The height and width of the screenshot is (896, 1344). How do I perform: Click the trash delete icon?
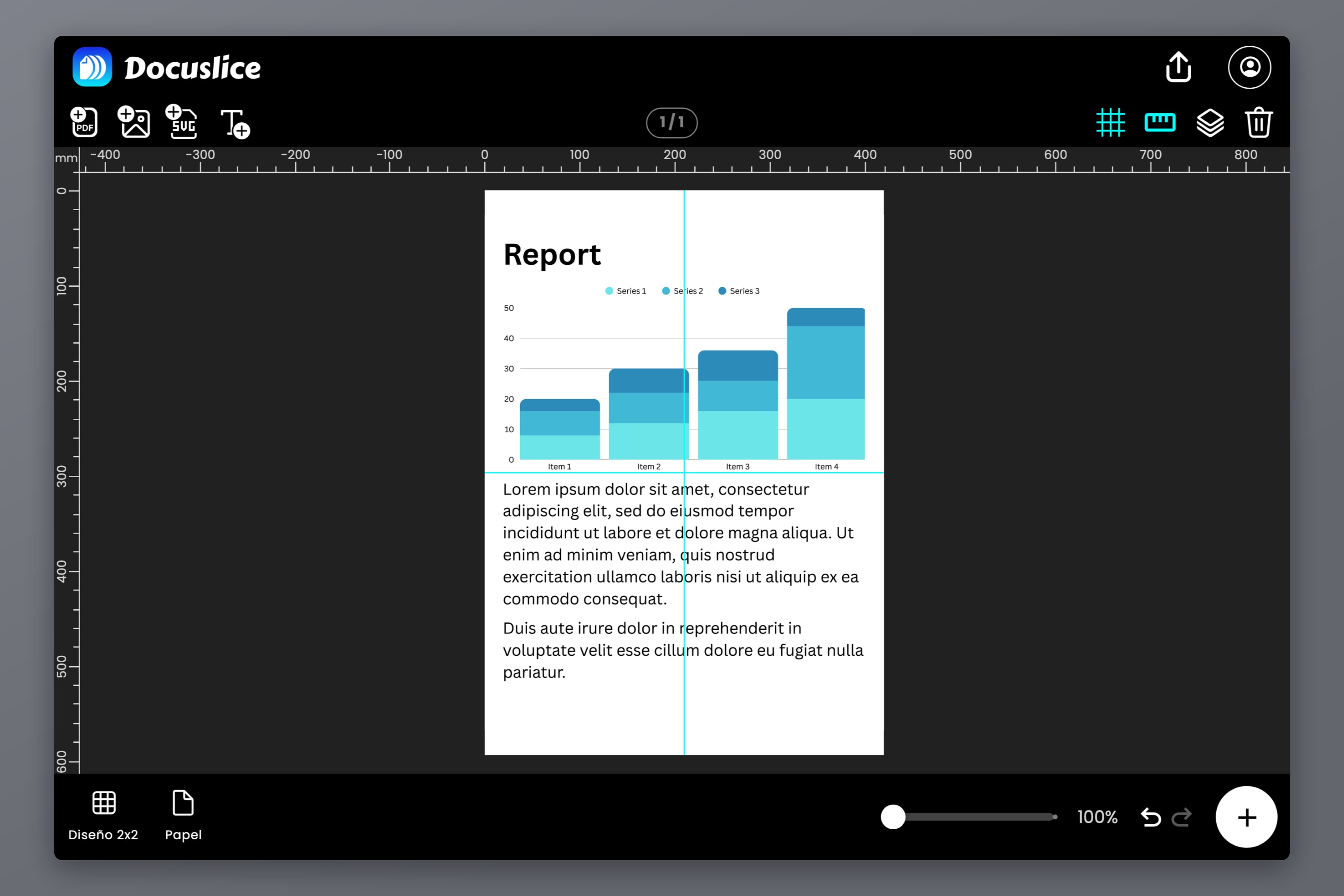(1258, 122)
